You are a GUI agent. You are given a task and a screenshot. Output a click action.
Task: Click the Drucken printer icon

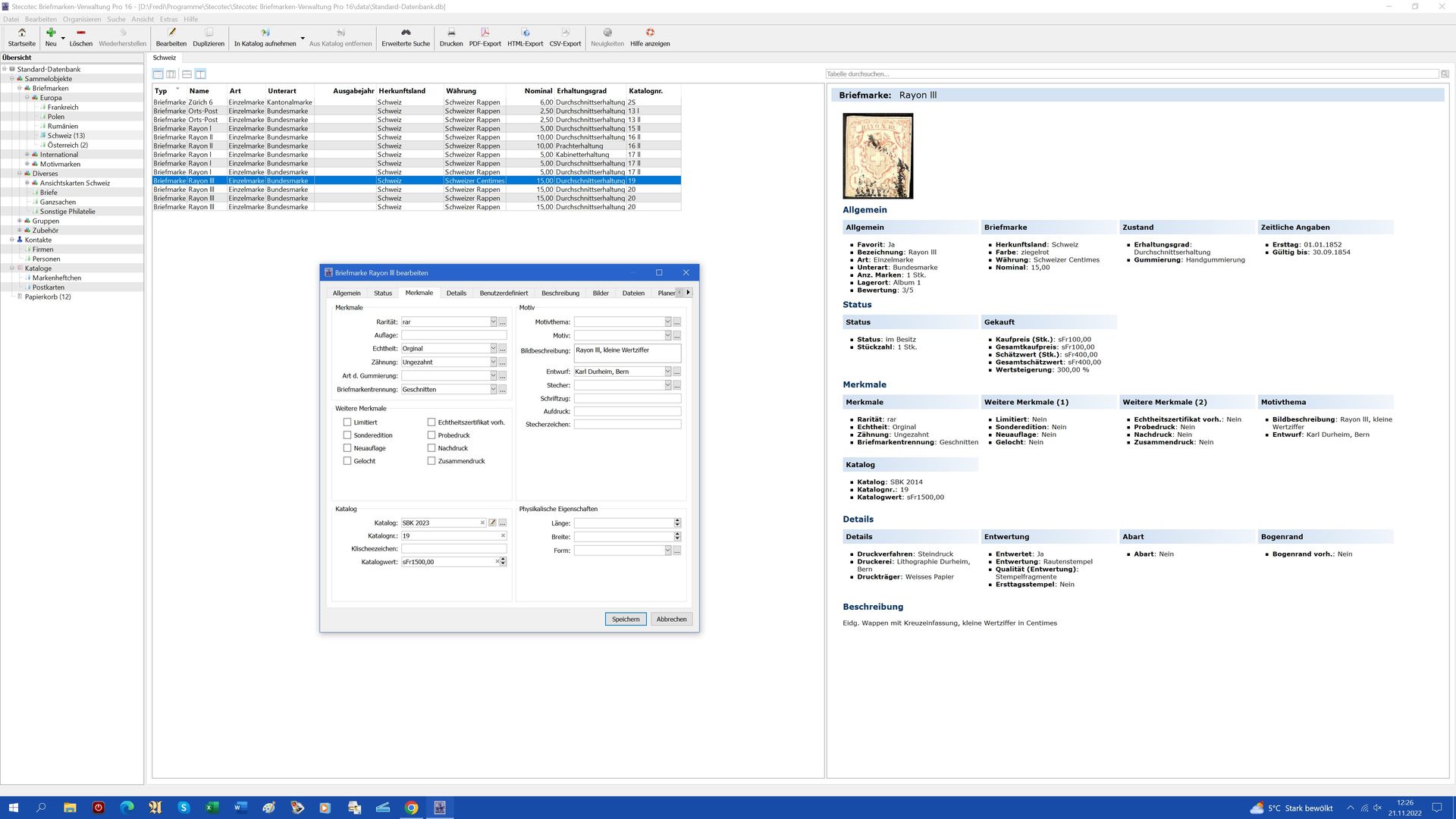[450, 33]
